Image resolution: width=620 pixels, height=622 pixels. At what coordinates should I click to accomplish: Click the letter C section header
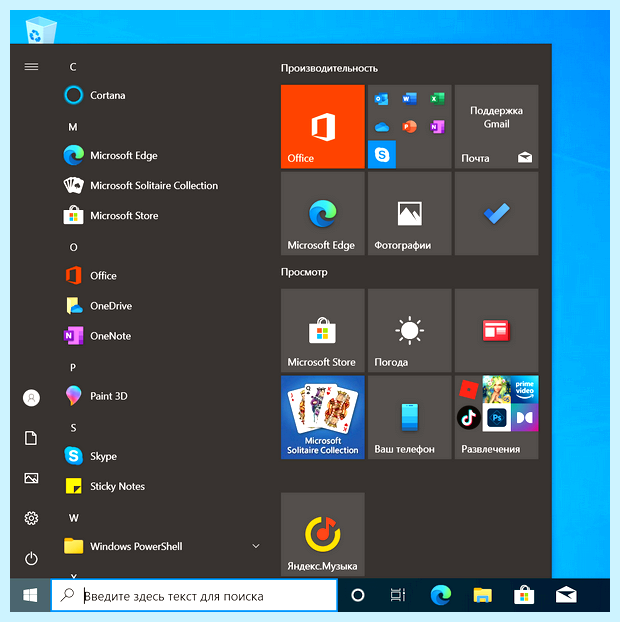click(x=73, y=67)
